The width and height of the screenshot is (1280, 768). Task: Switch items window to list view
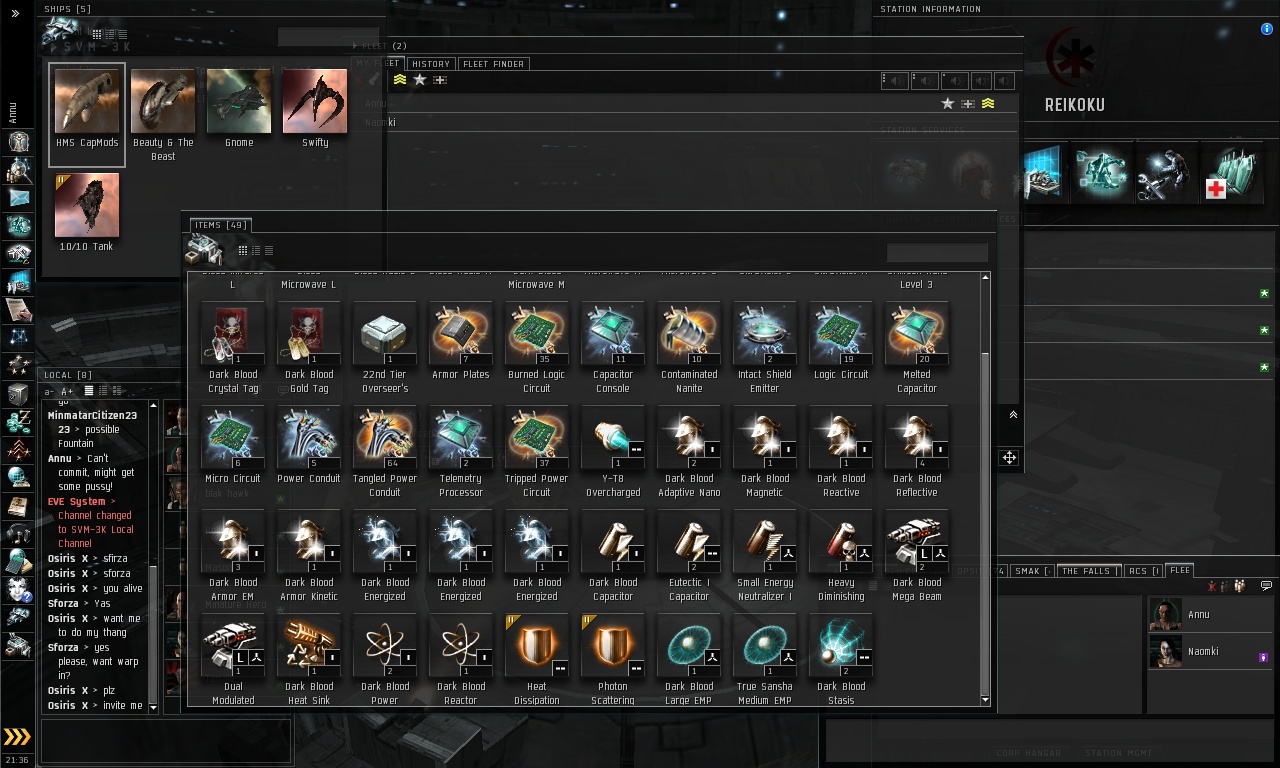[x=268, y=250]
